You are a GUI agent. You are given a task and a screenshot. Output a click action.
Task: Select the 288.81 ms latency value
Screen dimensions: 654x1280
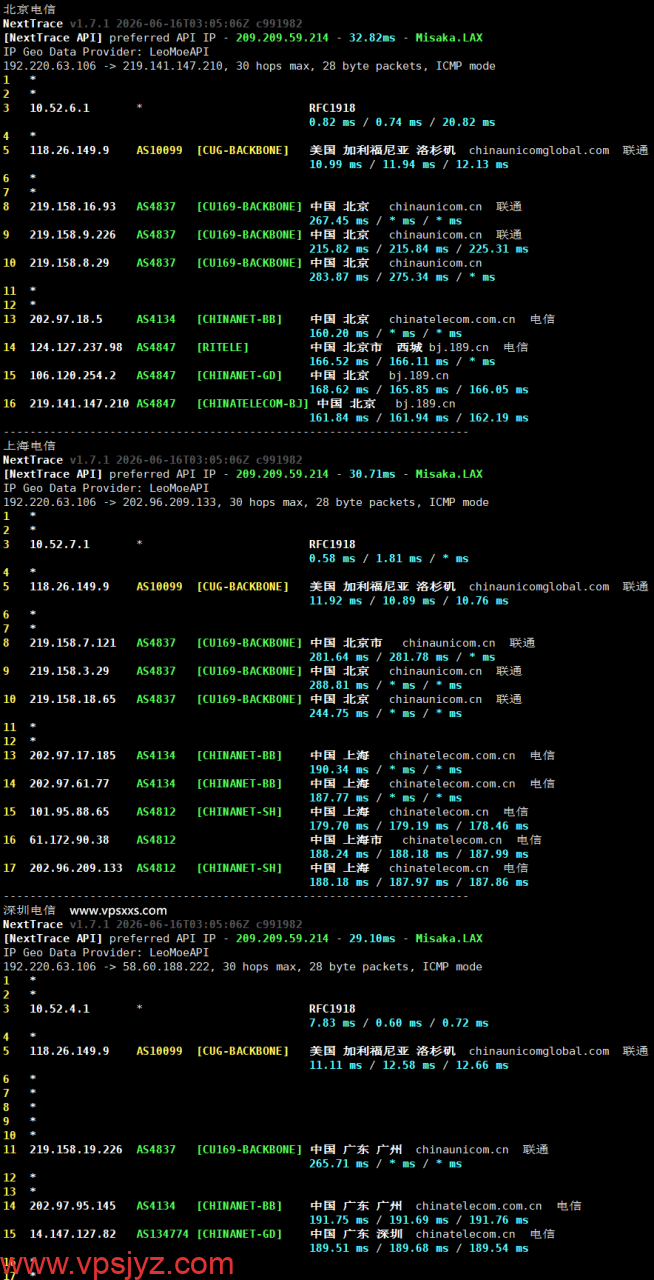click(x=339, y=685)
